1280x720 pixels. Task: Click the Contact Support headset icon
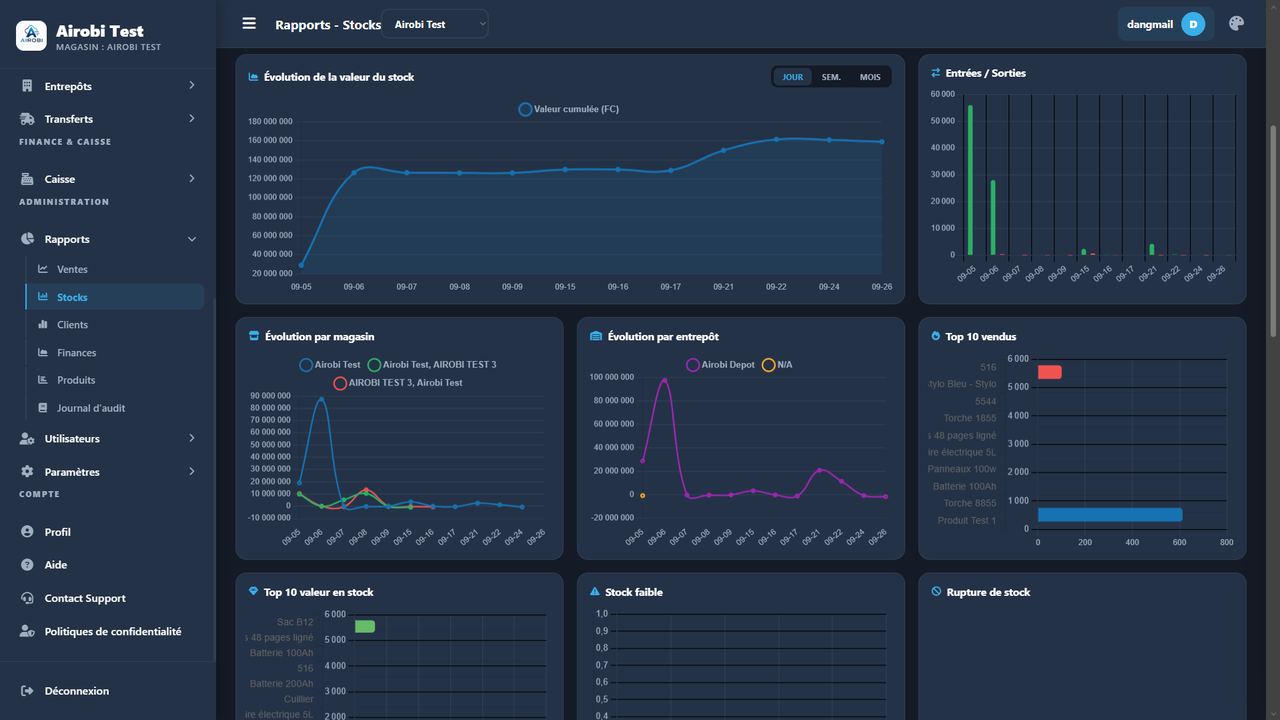click(27, 598)
